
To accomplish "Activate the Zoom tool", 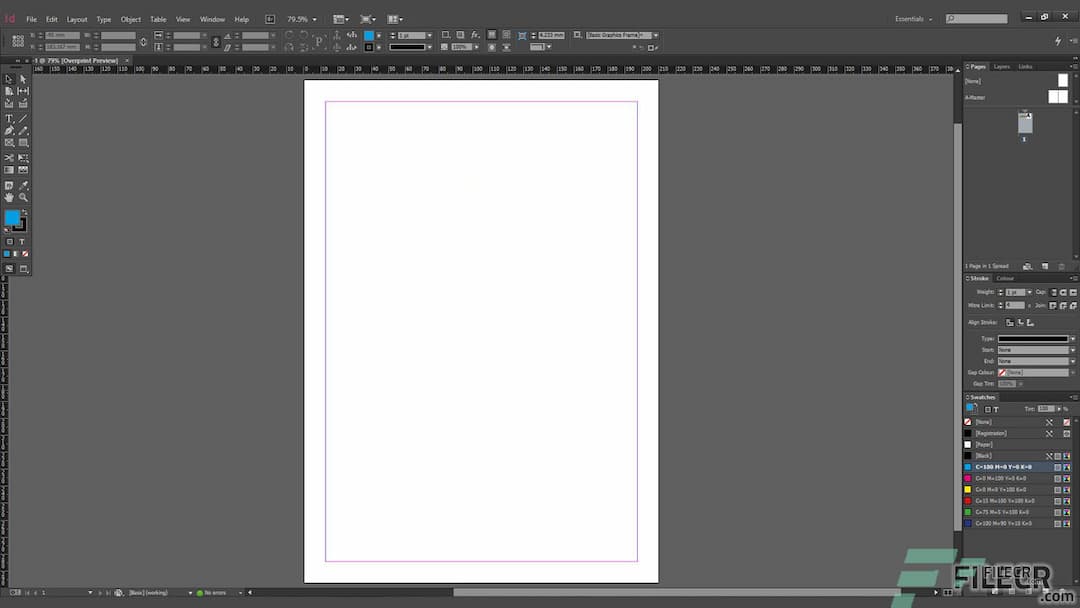I will pyautogui.click(x=22, y=197).
